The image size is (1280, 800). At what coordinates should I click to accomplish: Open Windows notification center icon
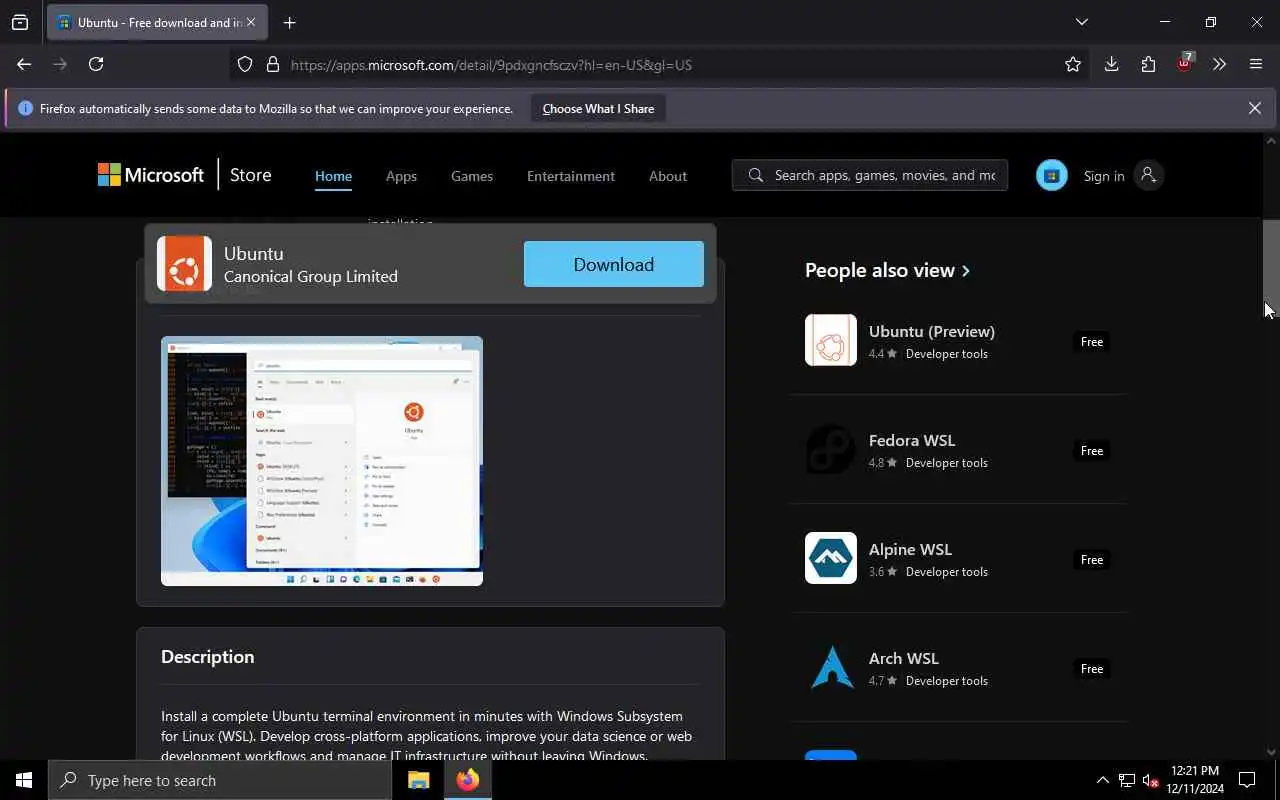pyautogui.click(x=1247, y=780)
